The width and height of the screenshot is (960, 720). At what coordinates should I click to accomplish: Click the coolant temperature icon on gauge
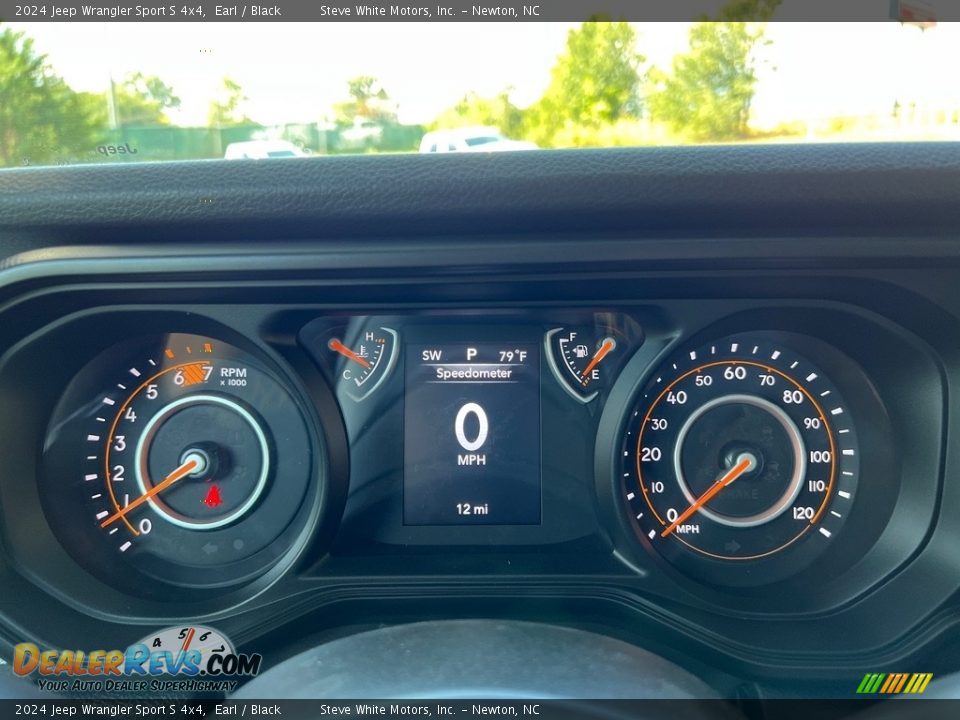click(363, 351)
